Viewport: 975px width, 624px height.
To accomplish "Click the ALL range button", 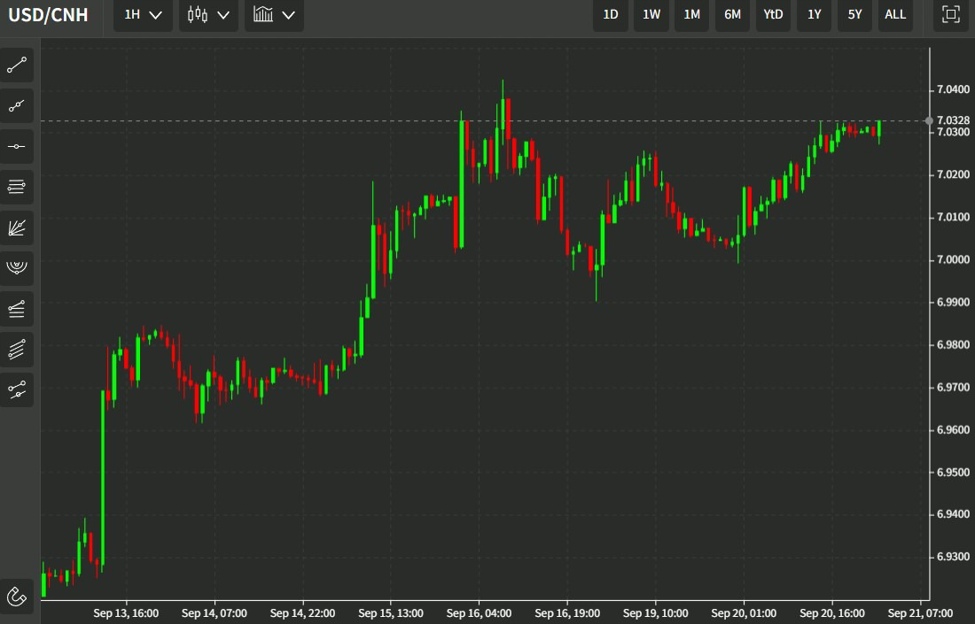I will click(x=895, y=15).
